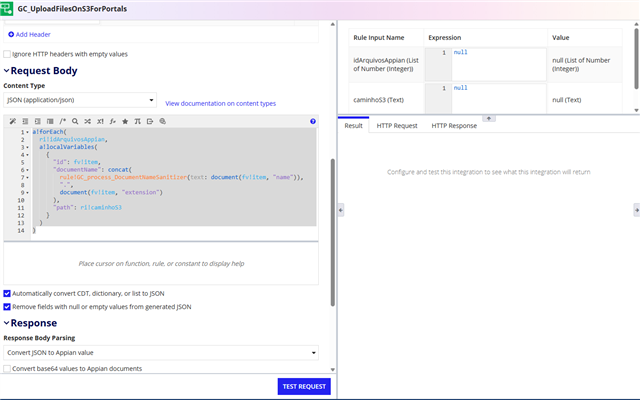Open View documentation on content types link
The image size is (640, 400).
(x=220, y=103)
